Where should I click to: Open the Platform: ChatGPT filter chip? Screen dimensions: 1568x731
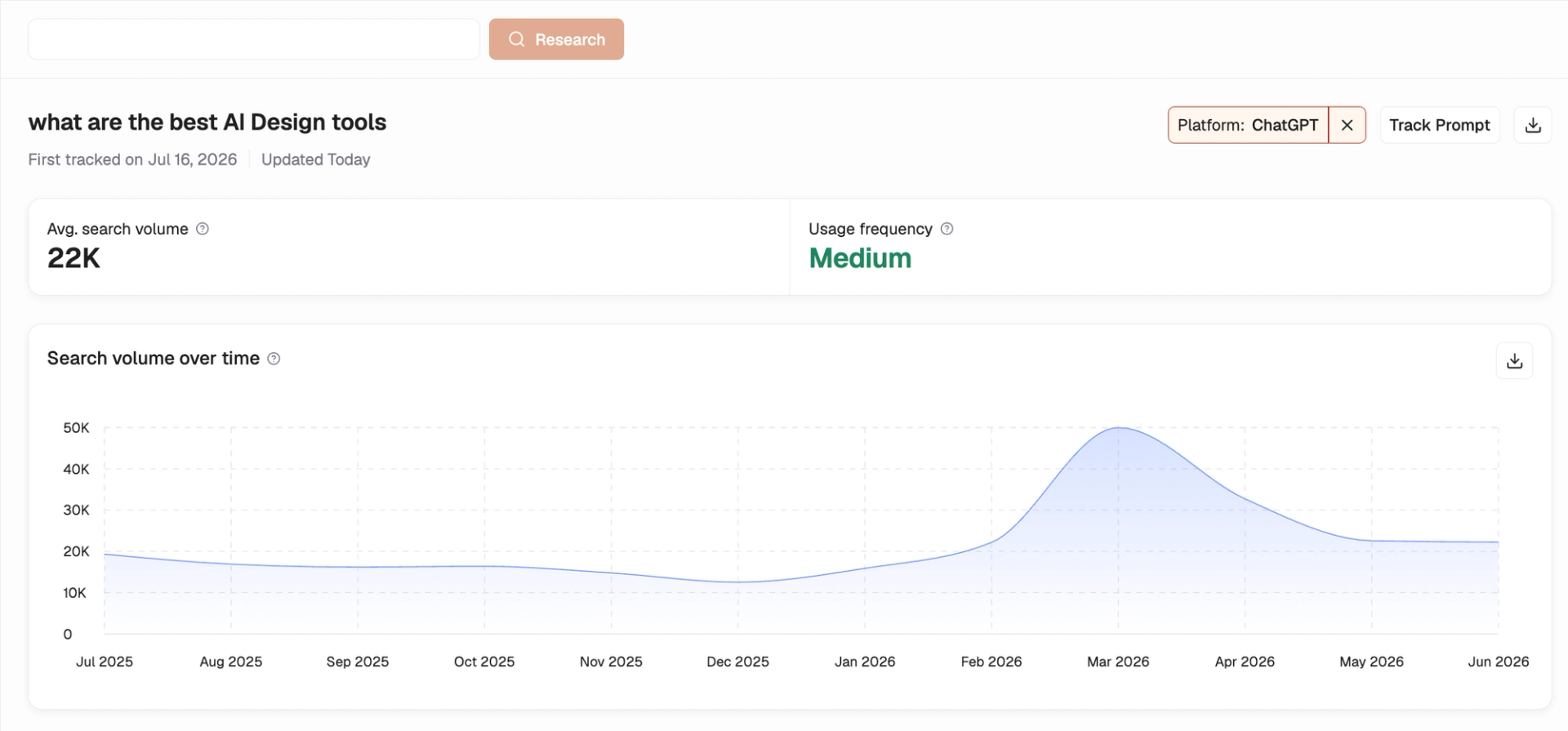(1248, 125)
